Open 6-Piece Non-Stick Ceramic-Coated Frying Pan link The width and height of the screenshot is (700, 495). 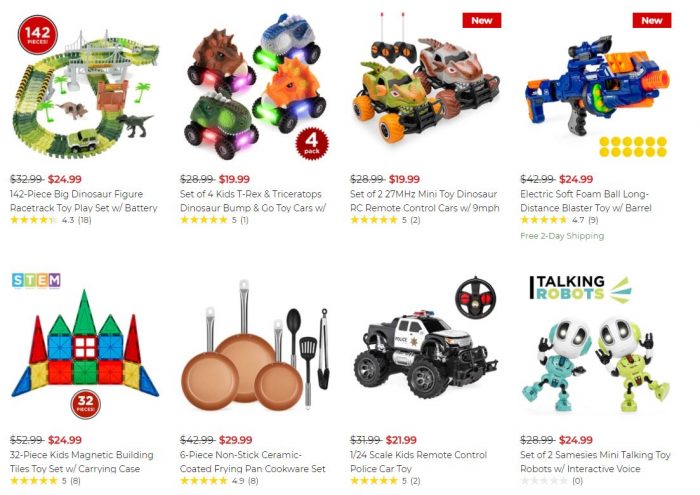(253, 462)
